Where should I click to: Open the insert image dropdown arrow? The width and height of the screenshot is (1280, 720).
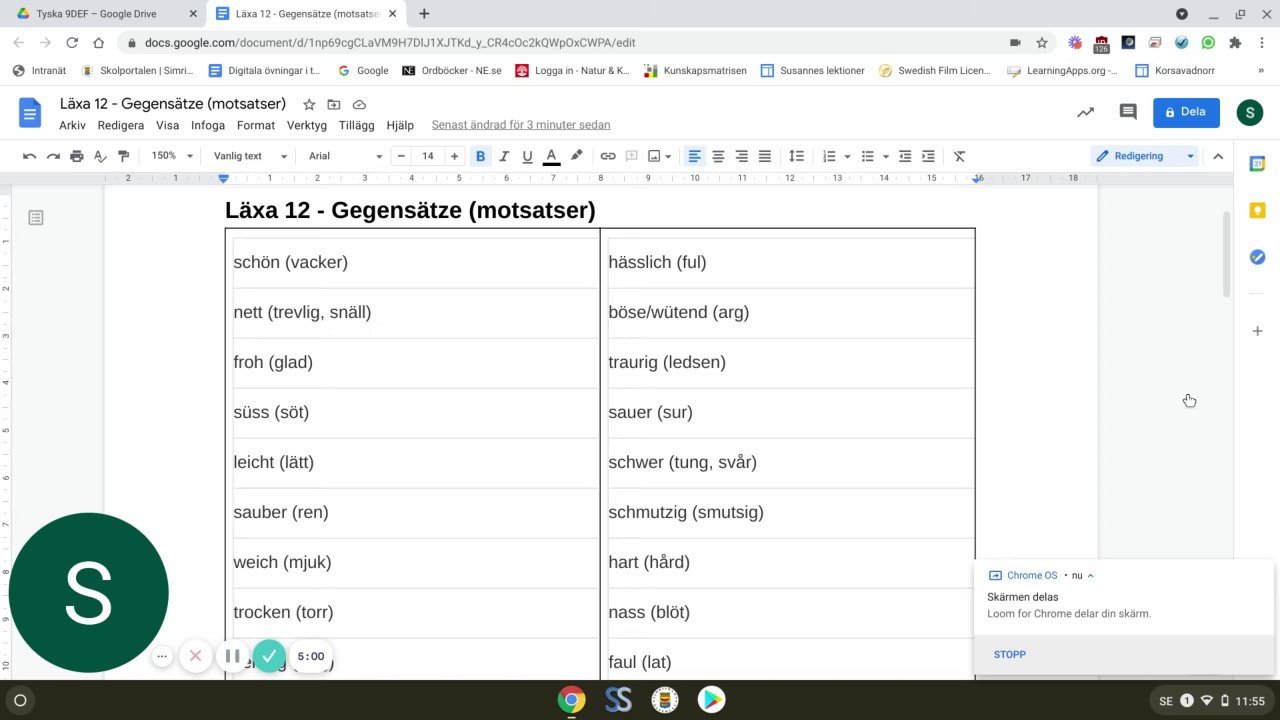(668, 156)
